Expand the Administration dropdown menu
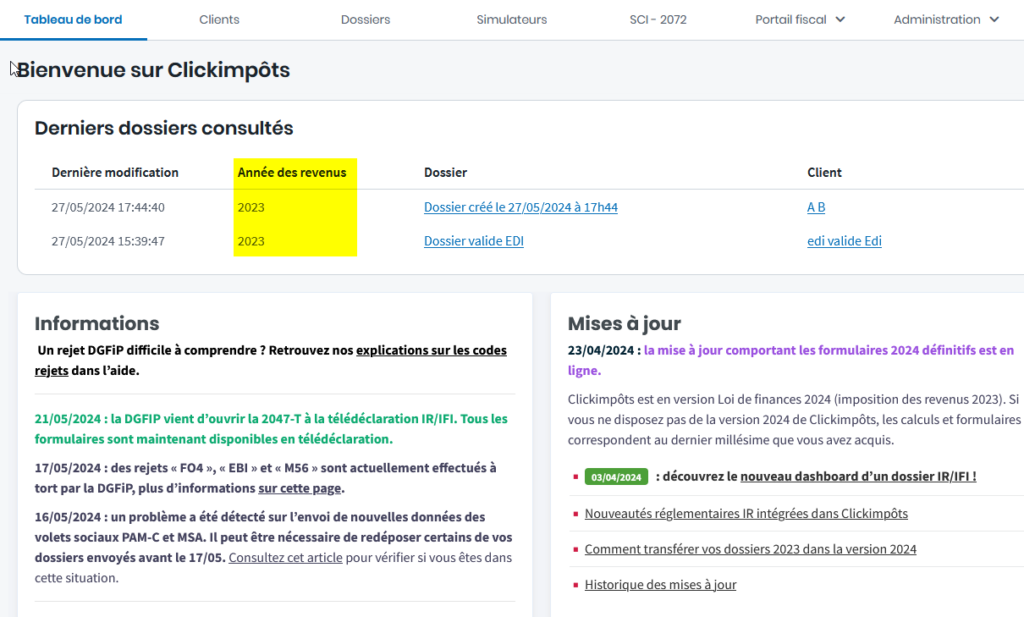This screenshot has height=617, width=1024. coord(946,19)
